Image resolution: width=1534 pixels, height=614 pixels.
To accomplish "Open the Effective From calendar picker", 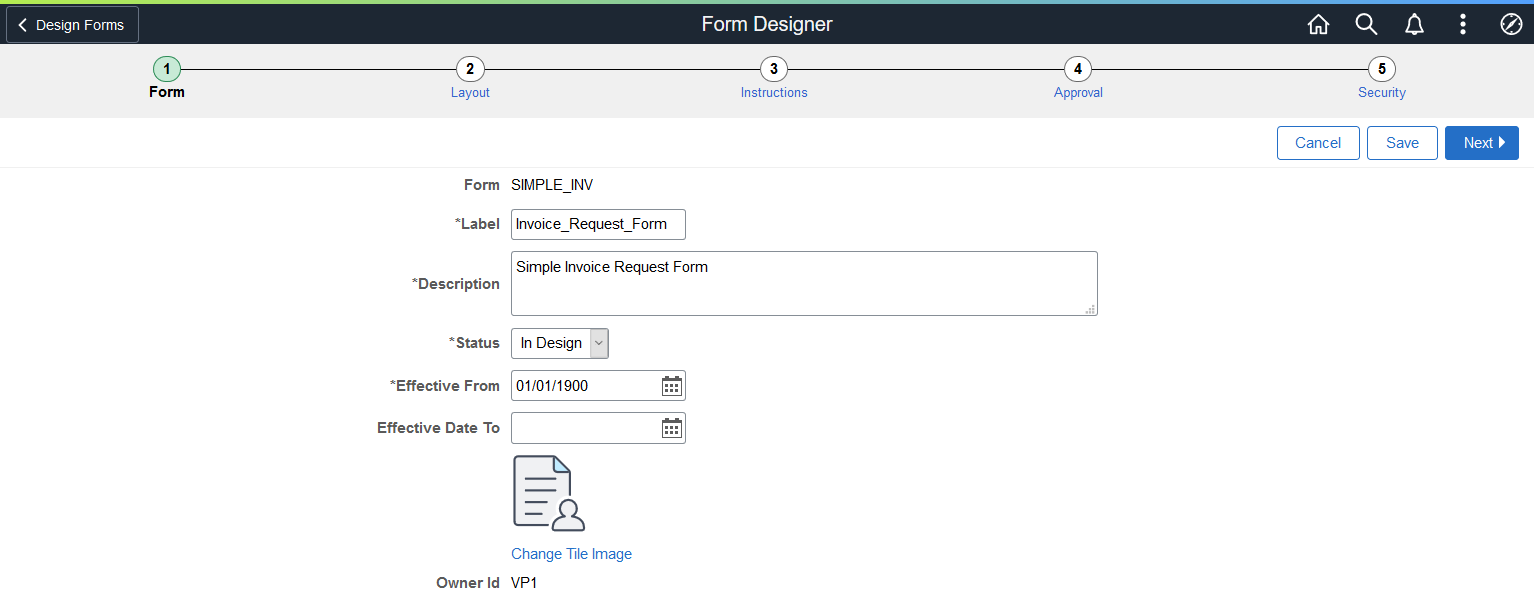I will [671, 385].
